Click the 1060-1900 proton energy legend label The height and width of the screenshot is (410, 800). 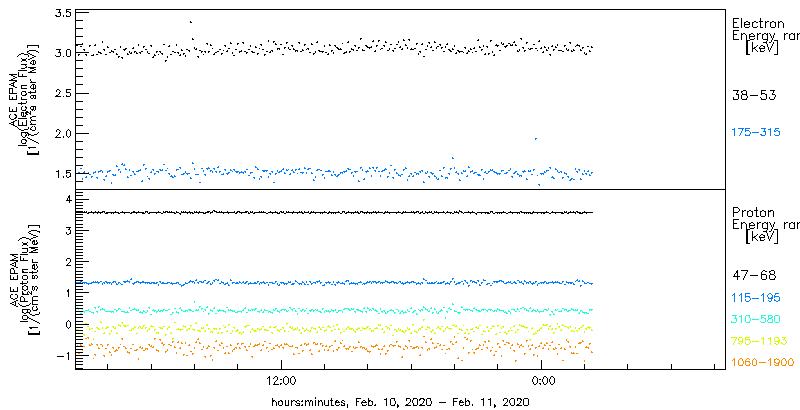763,363
